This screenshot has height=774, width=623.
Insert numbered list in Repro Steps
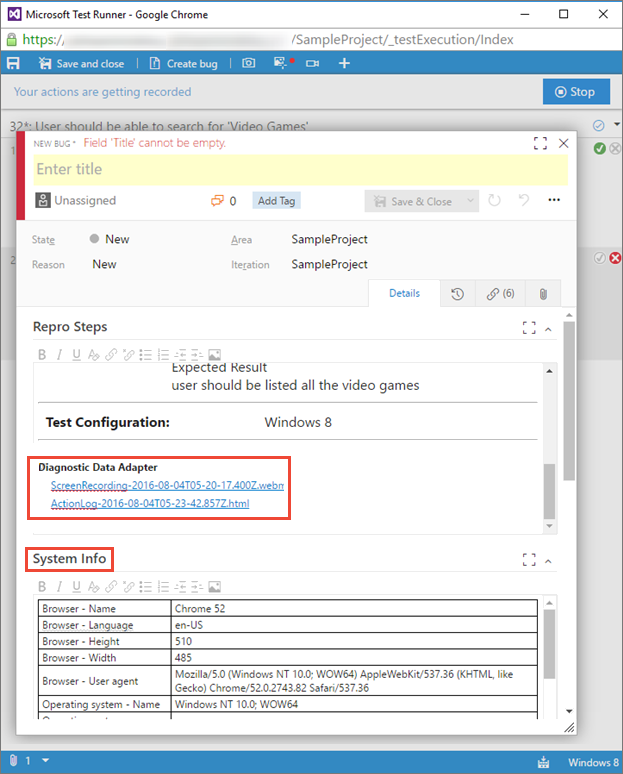(x=163, y=354)
